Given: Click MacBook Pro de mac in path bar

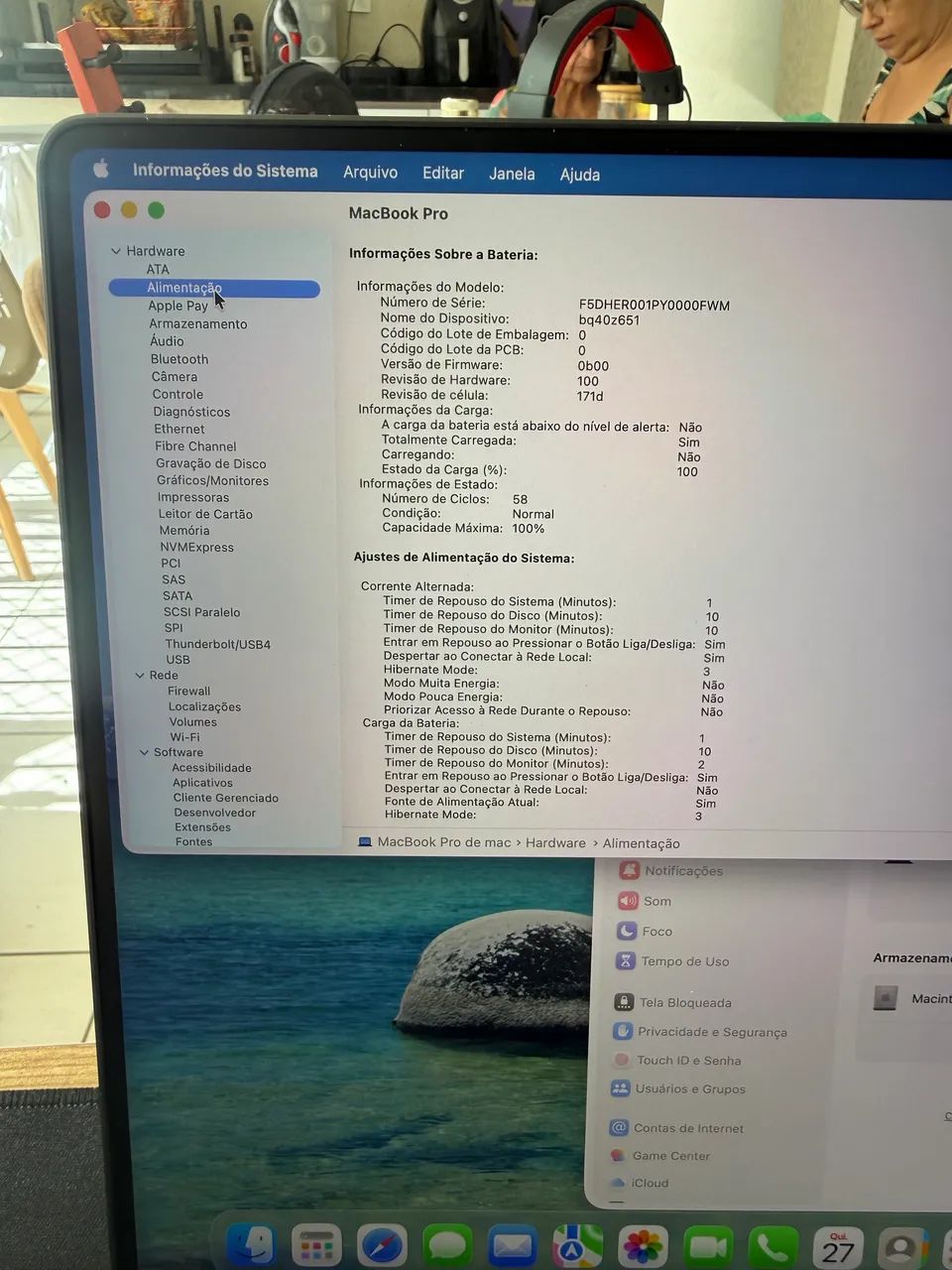Looking at the screenshot, I should pyautogui.click(x=444, y=842).
